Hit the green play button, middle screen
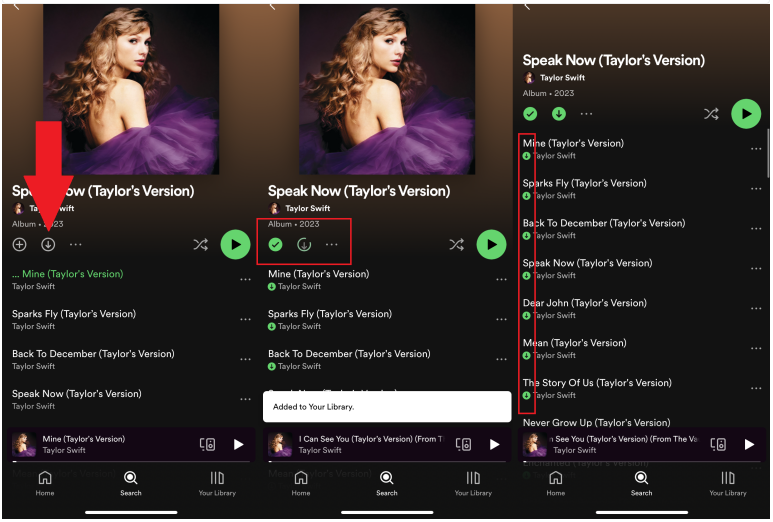Image resolution: width=773 pixels, height=522 pixels. [x=491, y=244]
